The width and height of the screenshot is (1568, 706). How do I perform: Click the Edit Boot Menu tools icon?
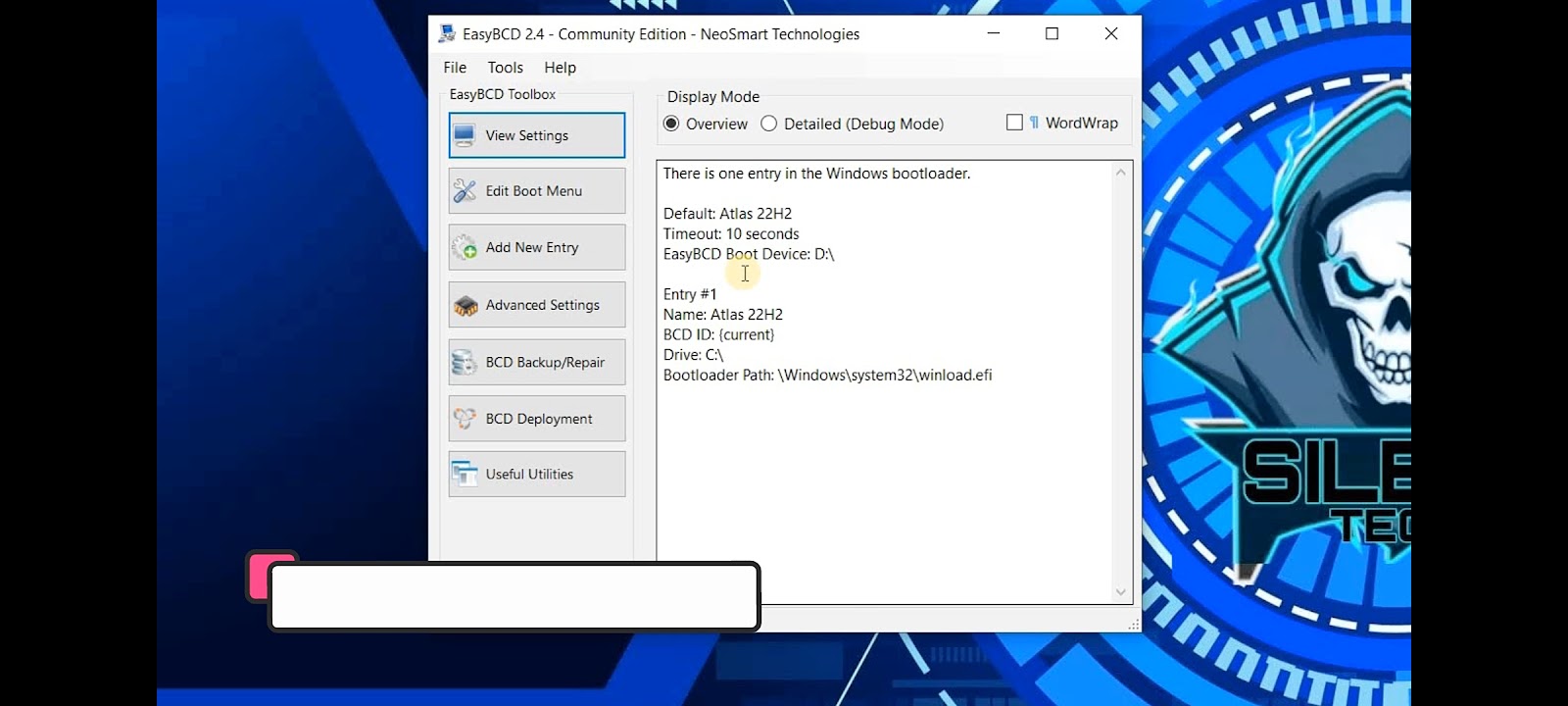tap(465, 191)
